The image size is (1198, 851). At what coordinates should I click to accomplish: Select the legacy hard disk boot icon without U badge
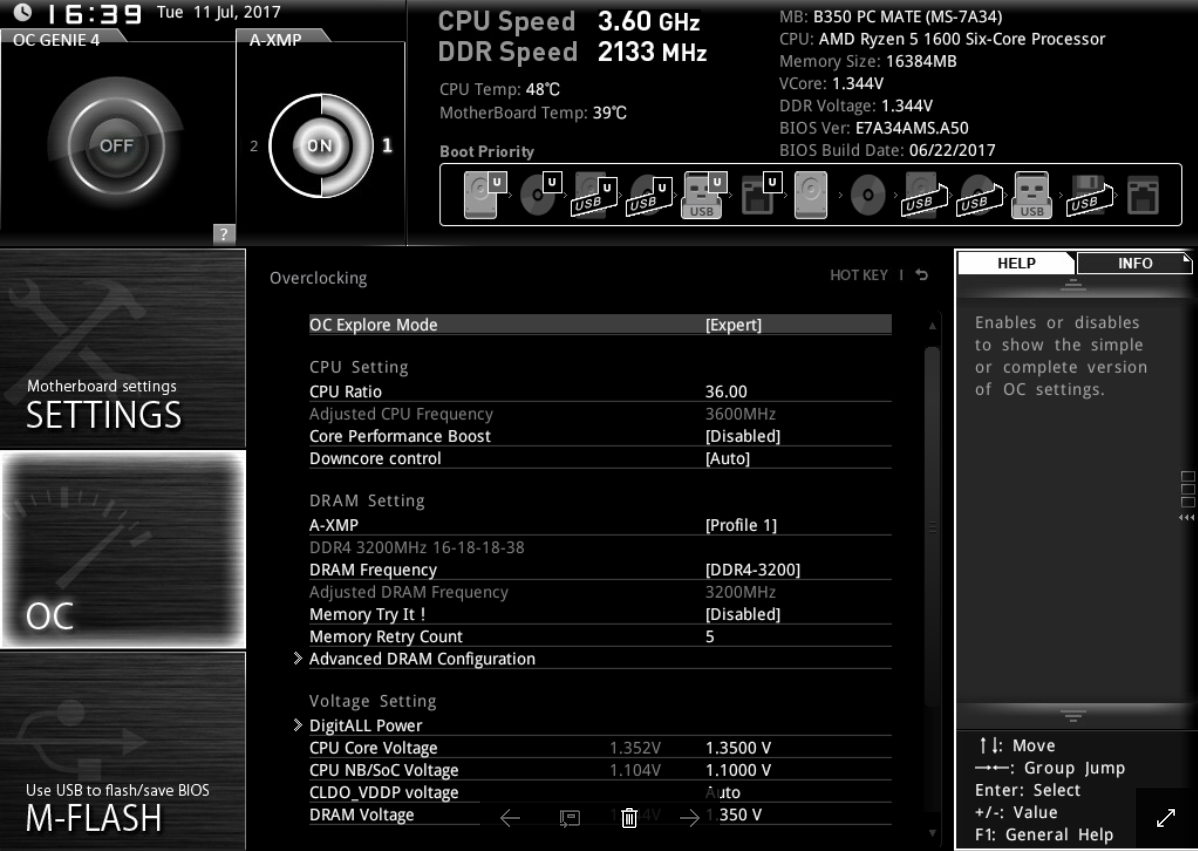tap(811, 195)
